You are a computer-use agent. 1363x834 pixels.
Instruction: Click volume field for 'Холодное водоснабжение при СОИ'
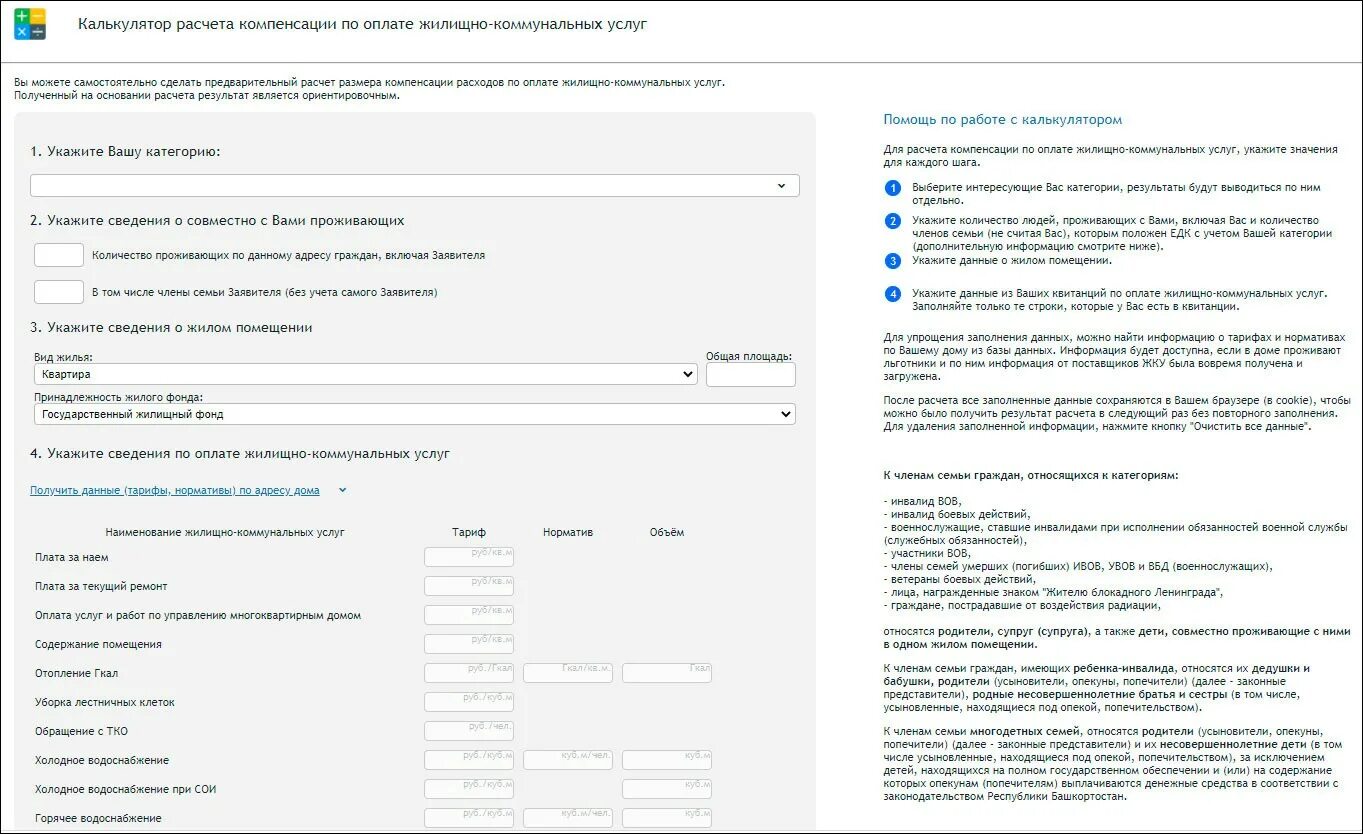(x=667, y=789)
